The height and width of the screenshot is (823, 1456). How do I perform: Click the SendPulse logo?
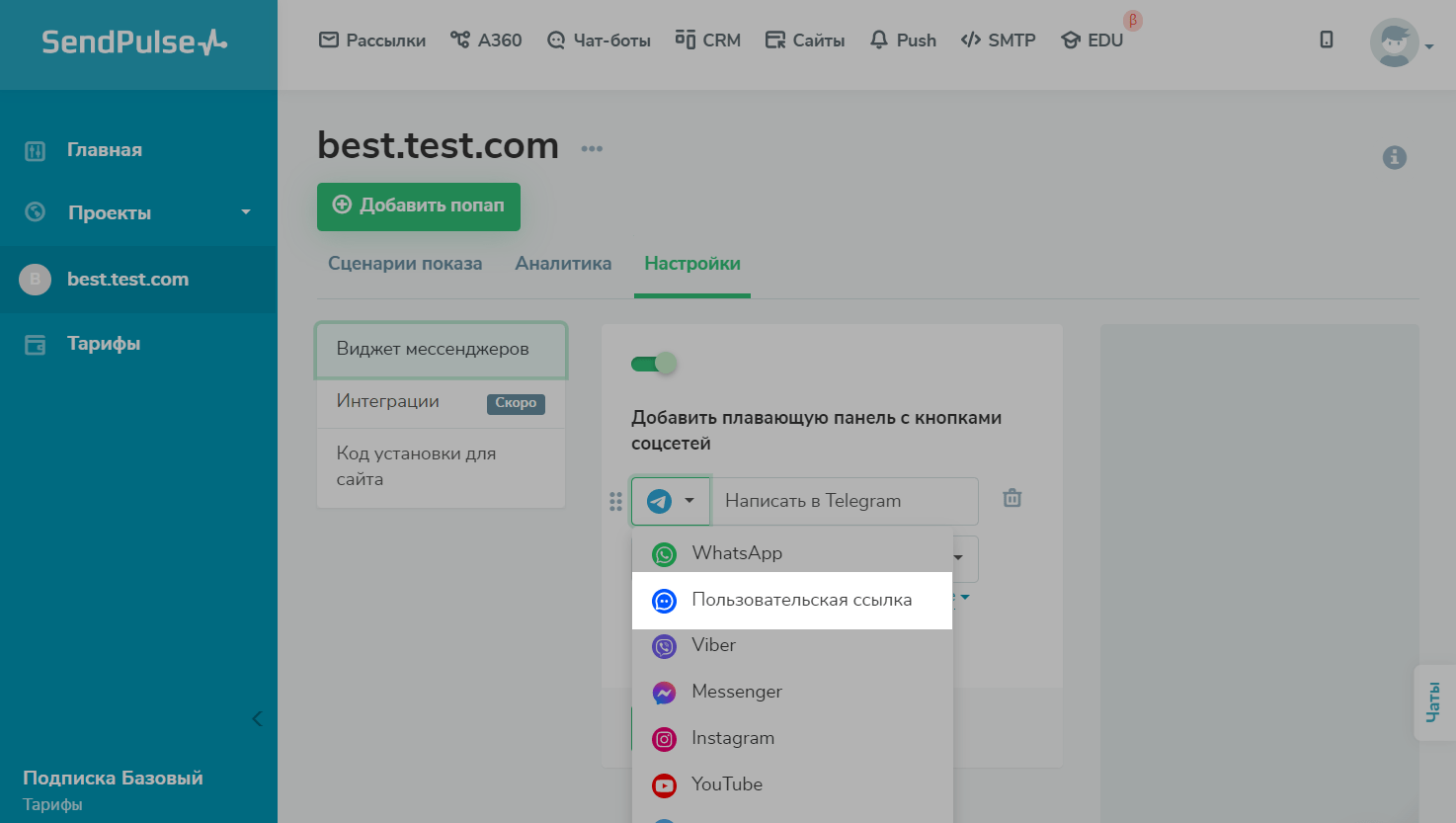pos(134,41)
